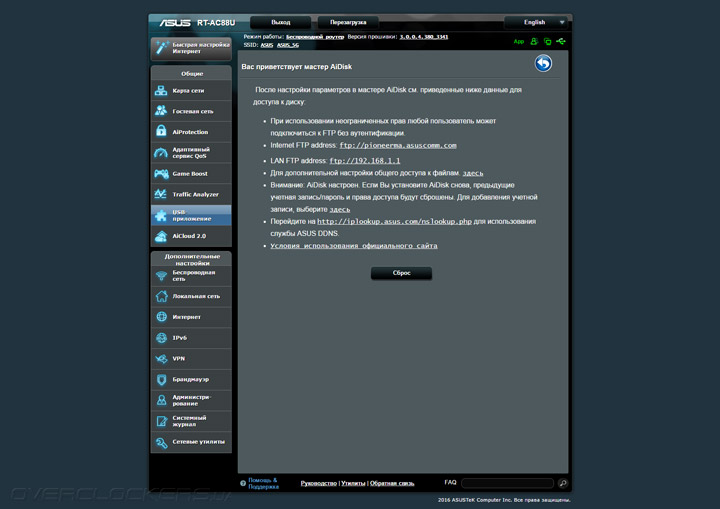Click the blue back arrow icon
Screen dimensions: 720x509
coord(543,63)
